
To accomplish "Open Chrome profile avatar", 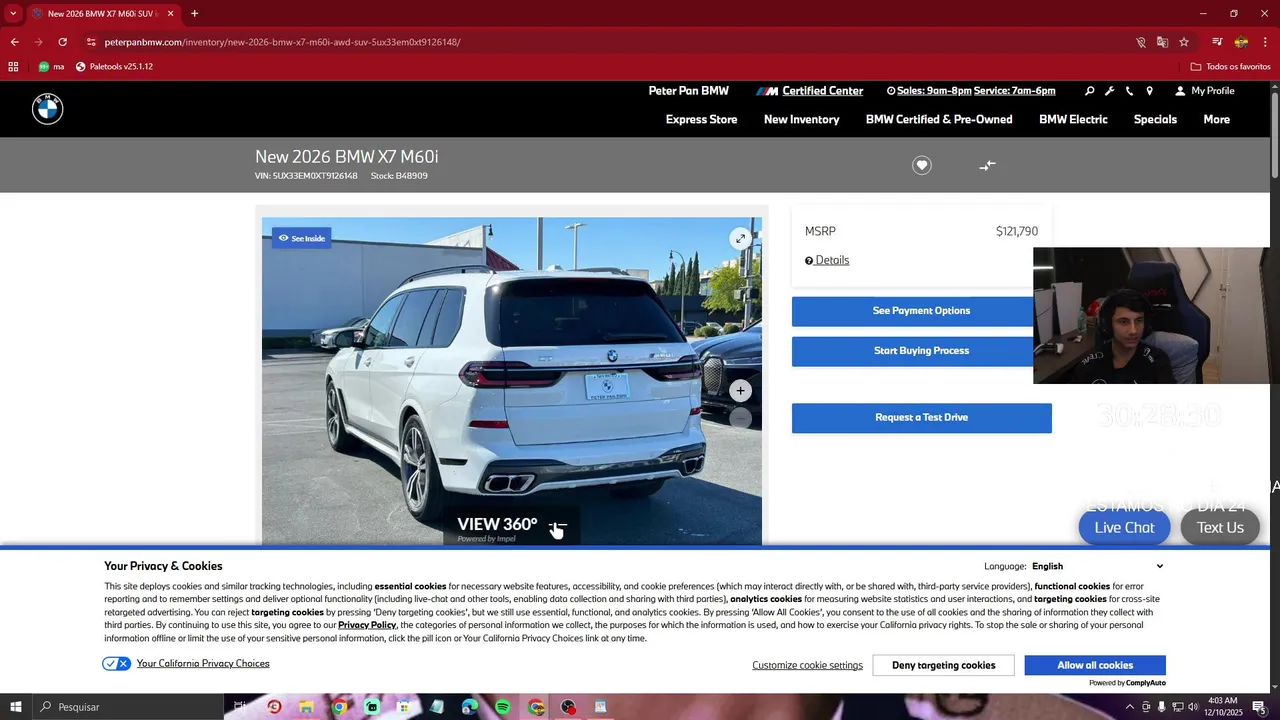I will tap(1241, 42).
